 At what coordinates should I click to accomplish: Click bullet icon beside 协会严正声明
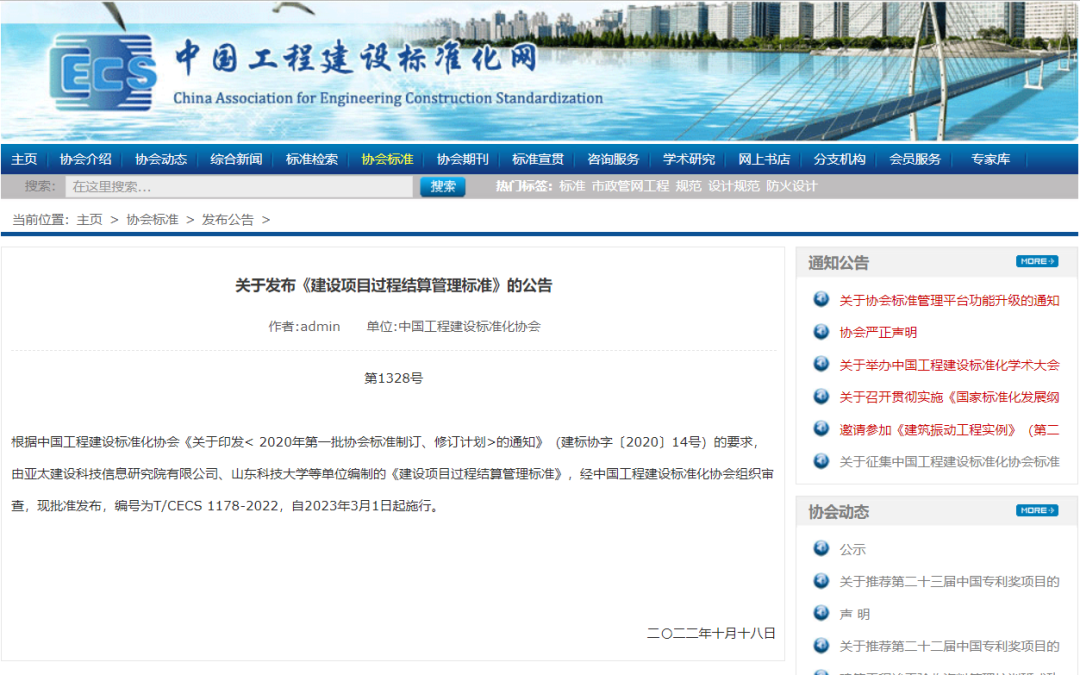[x=821, y=332]
